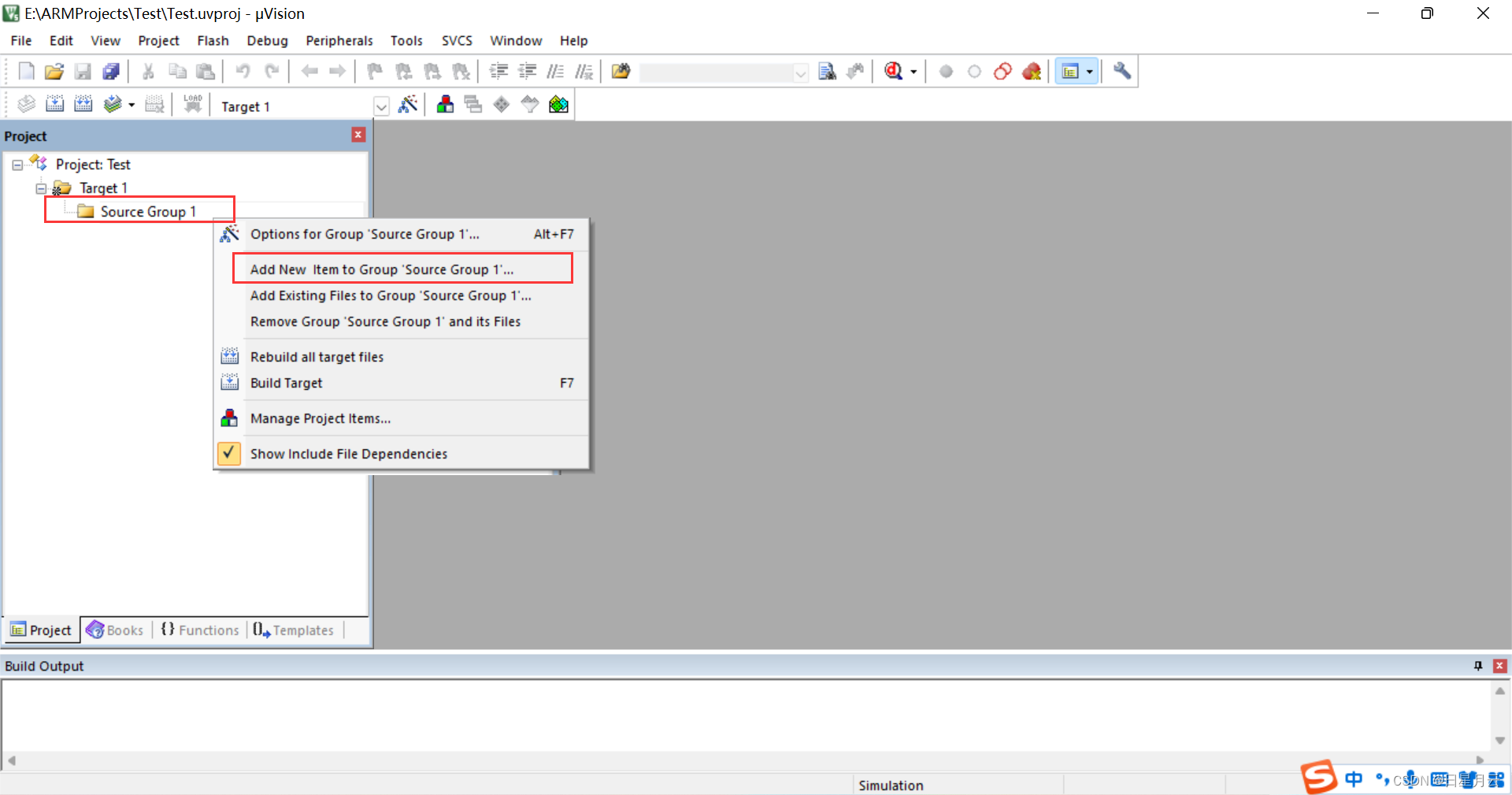Open Configuration via wrench icon
1512x795 pixels.
click(1122, 72)
